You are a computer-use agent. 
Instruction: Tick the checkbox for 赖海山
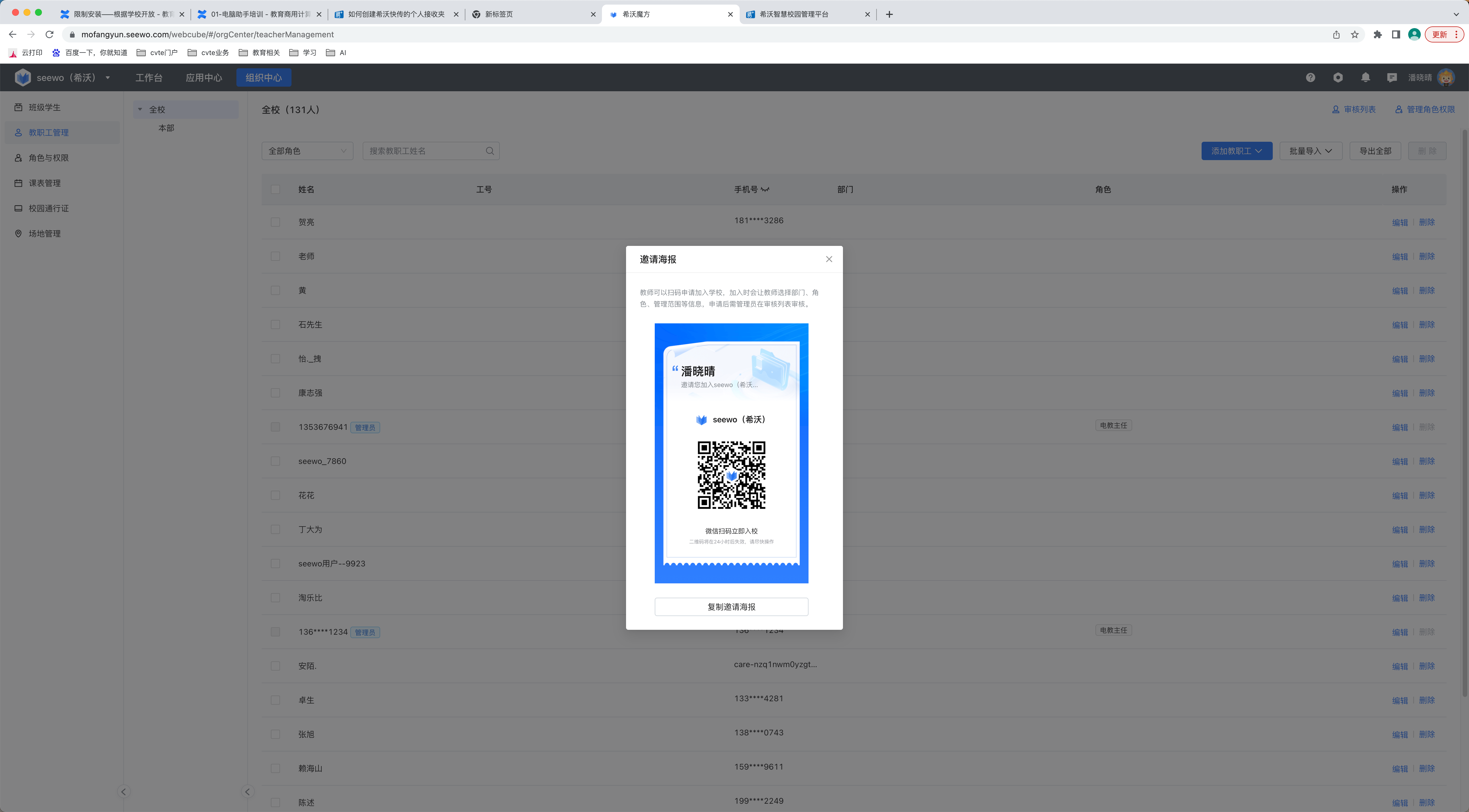275,768
